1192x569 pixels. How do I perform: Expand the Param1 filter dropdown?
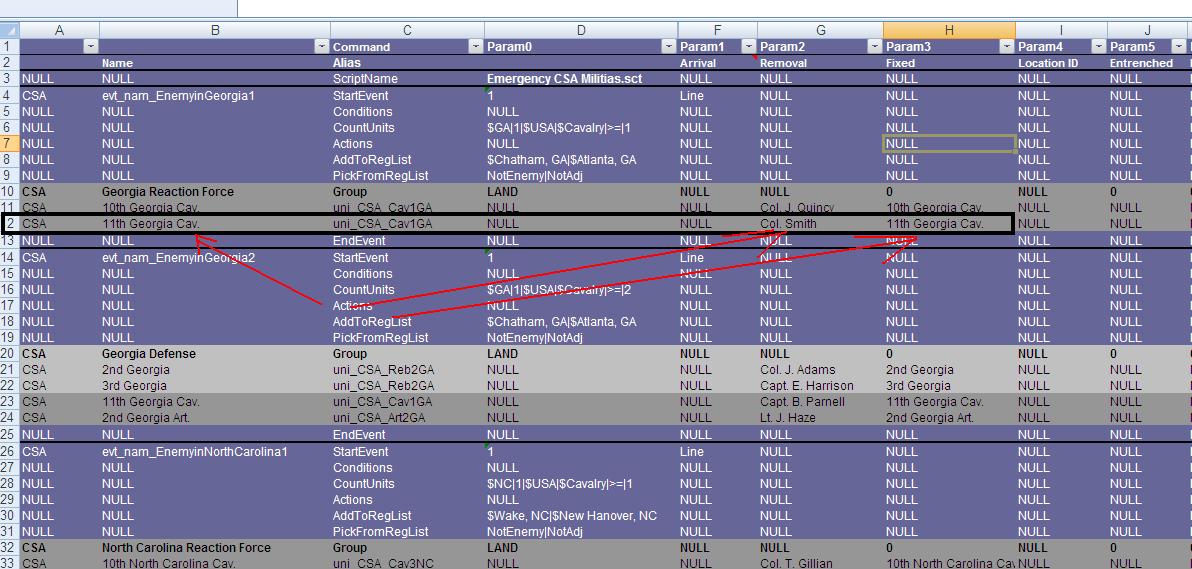click(x=748, y=47)
